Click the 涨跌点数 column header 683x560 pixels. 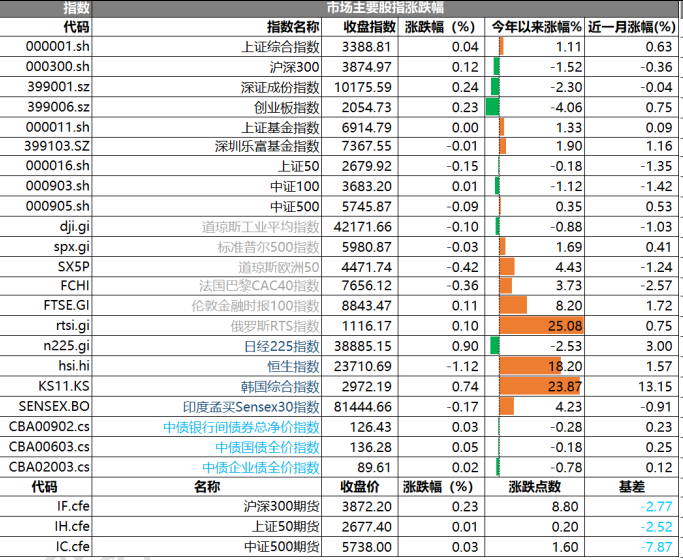click(x=534, y=487)
